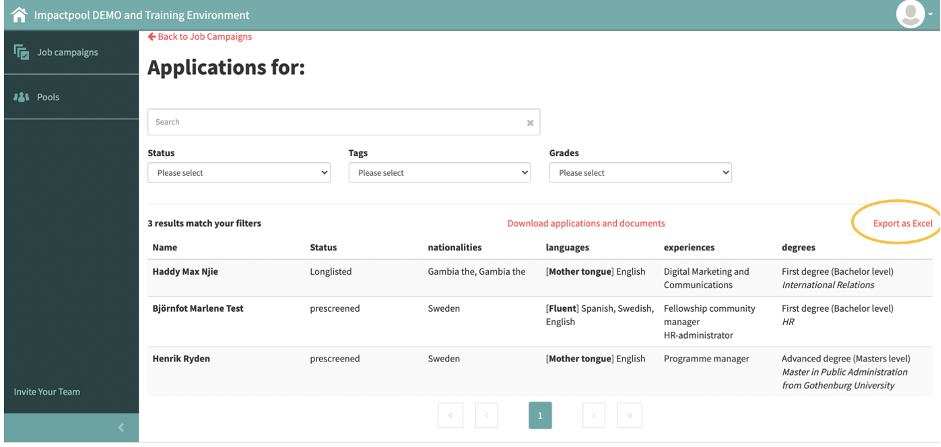The width and height of the screenshot is (941, 447).
Task: Click prescreened status for Henrik Ryden
Action: 335,359
